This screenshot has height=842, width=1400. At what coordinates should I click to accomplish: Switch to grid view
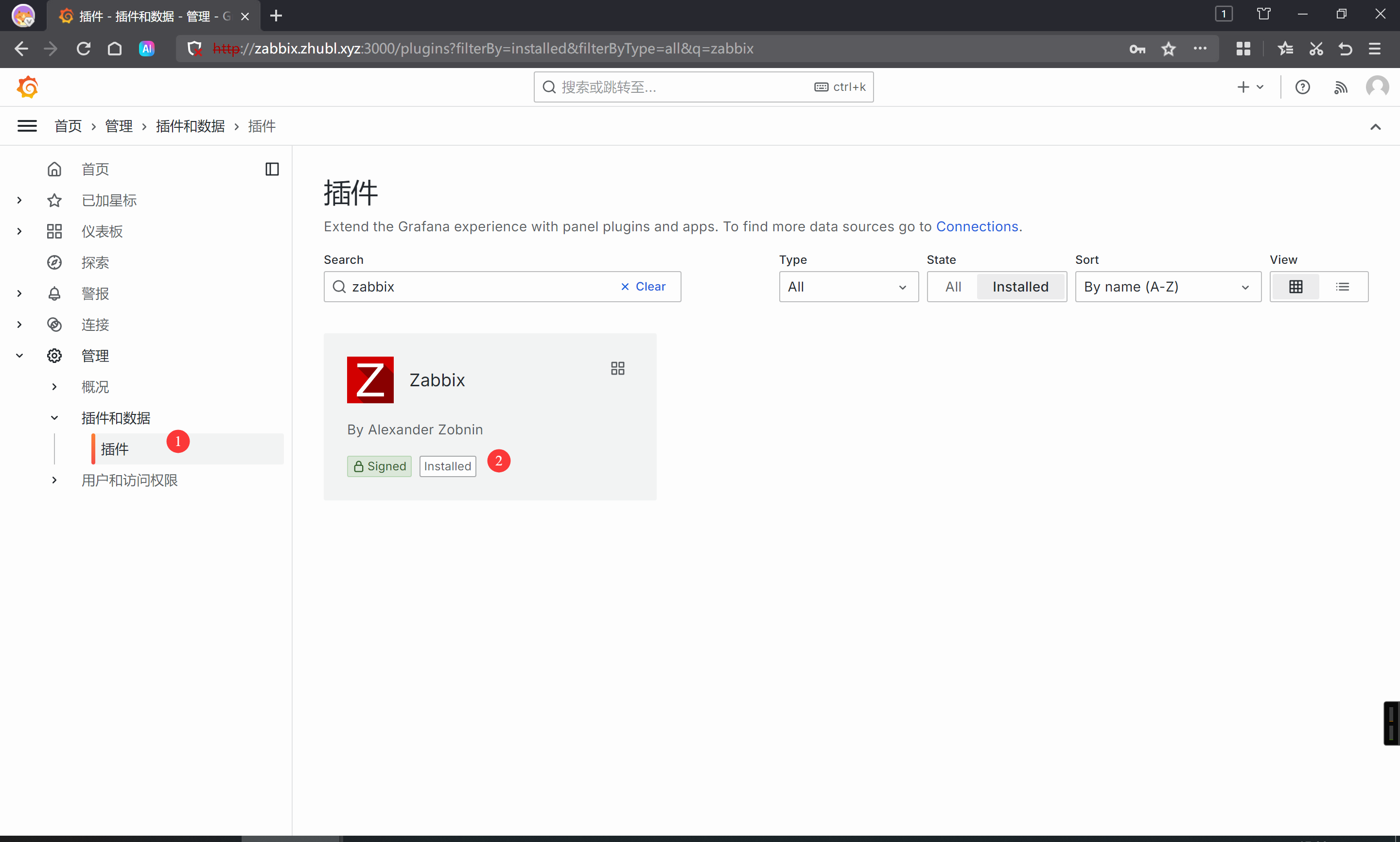[x=1295, y=287]
